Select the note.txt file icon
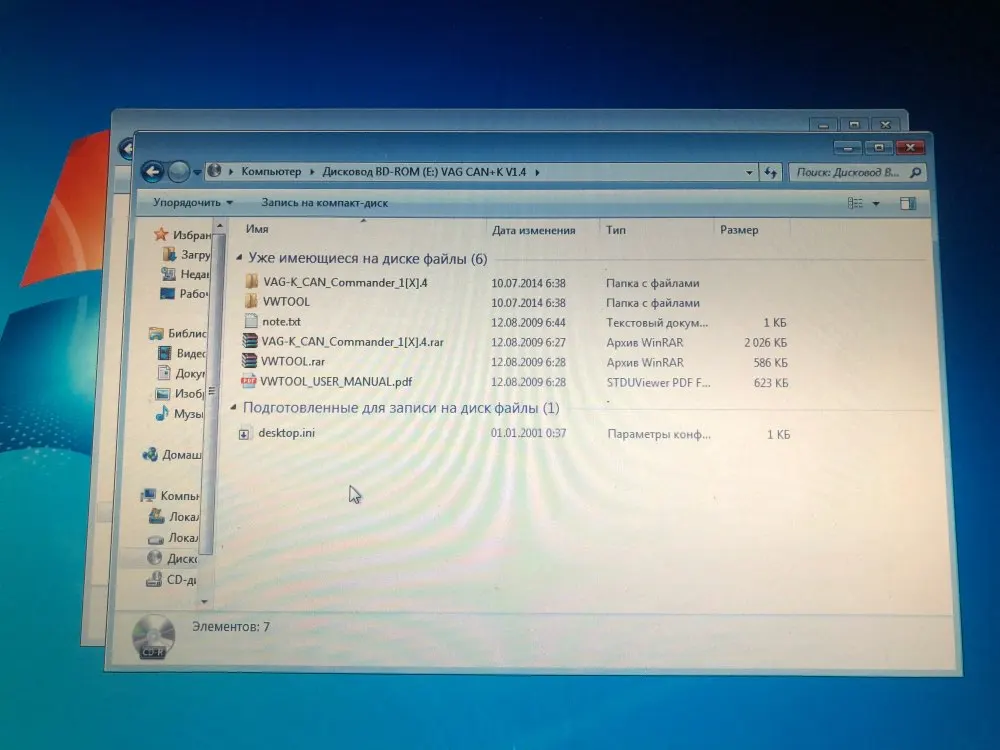Viewport: 1000px width, 750px height. tap(251, 321)
